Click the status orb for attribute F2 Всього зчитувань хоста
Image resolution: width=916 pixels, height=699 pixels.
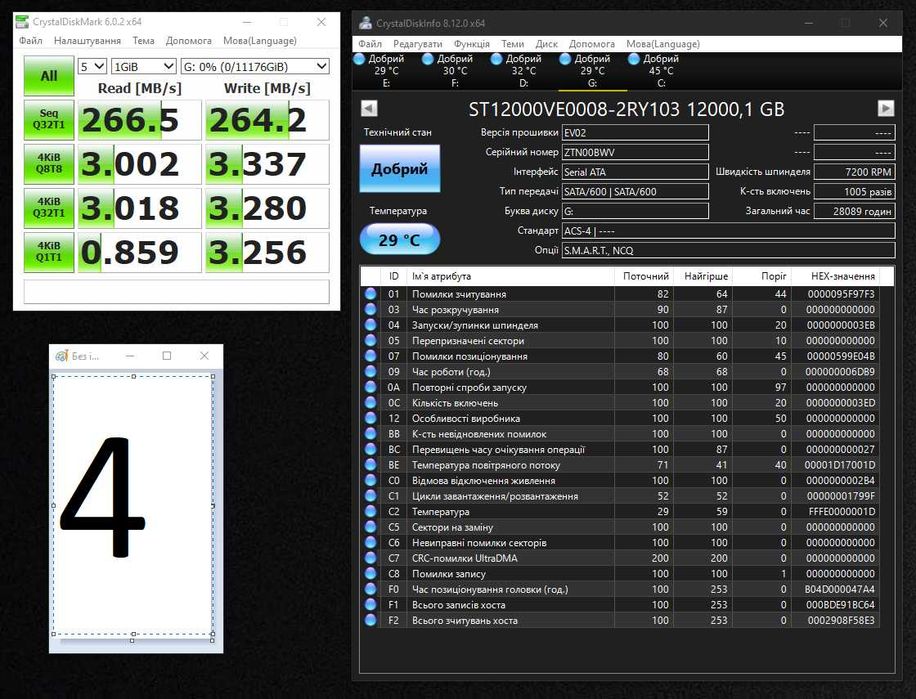click(x=370, y=620)
